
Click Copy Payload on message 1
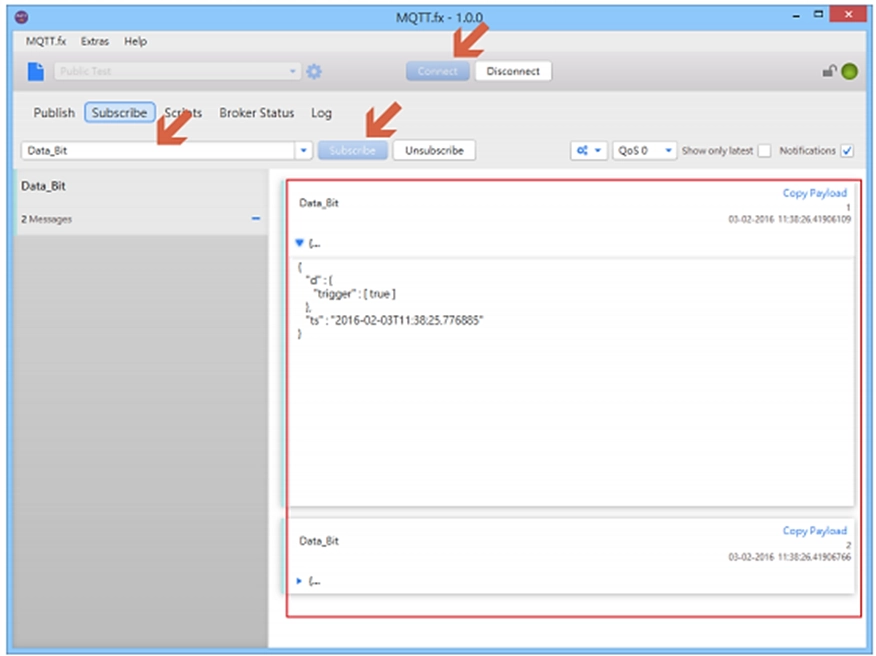pos(815,193)
